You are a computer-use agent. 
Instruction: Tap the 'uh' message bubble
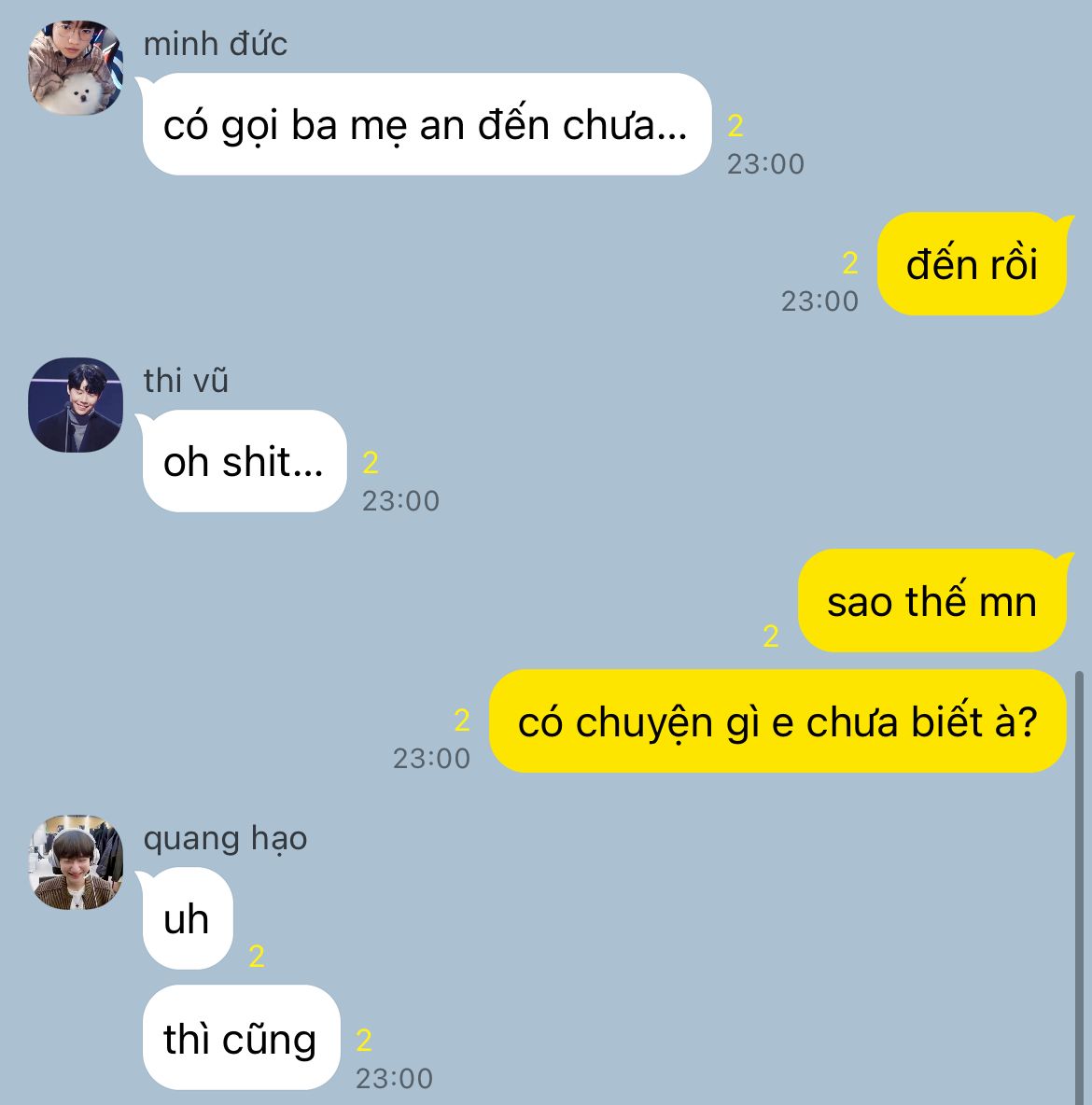point(187,919)
